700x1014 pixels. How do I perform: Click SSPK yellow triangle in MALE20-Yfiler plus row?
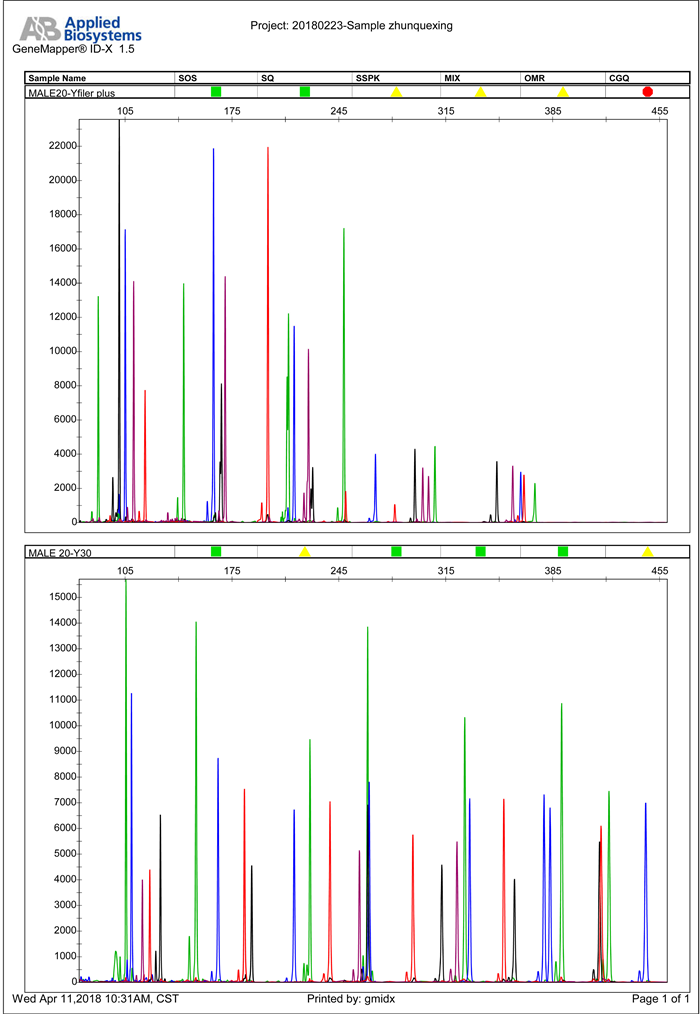point(396,92)
